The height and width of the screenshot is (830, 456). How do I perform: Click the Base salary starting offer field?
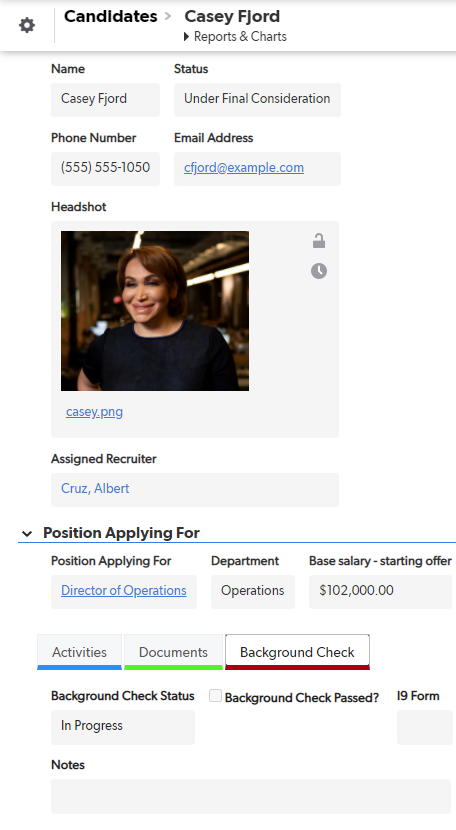[x=380, y=591]
